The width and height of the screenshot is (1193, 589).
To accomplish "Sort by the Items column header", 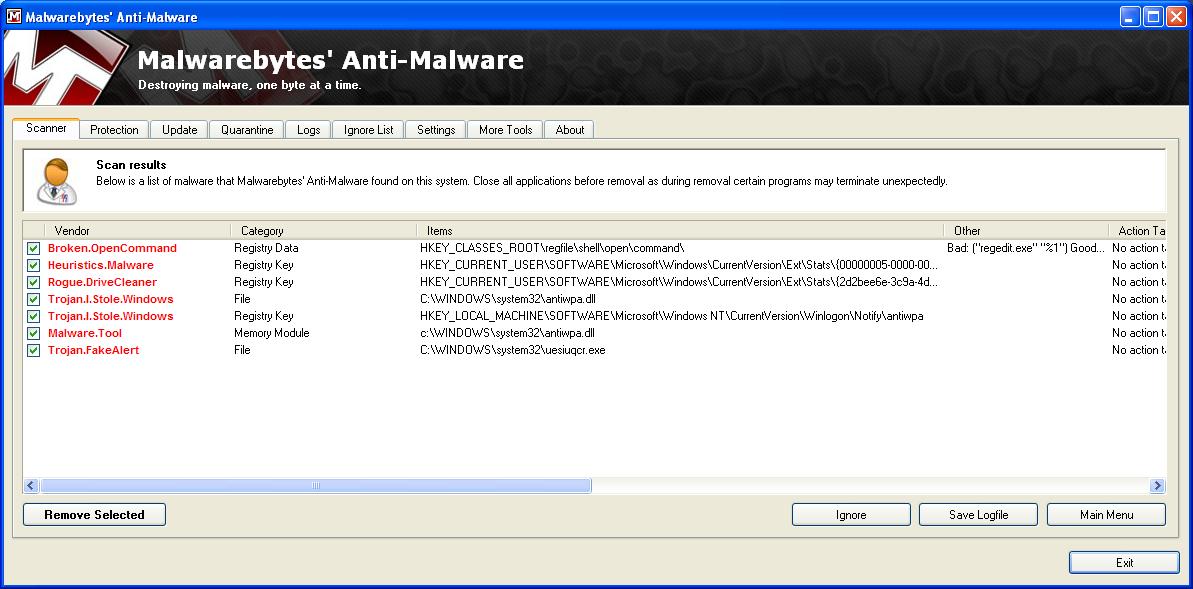I will pyautogui.click(x=680, y=231).
